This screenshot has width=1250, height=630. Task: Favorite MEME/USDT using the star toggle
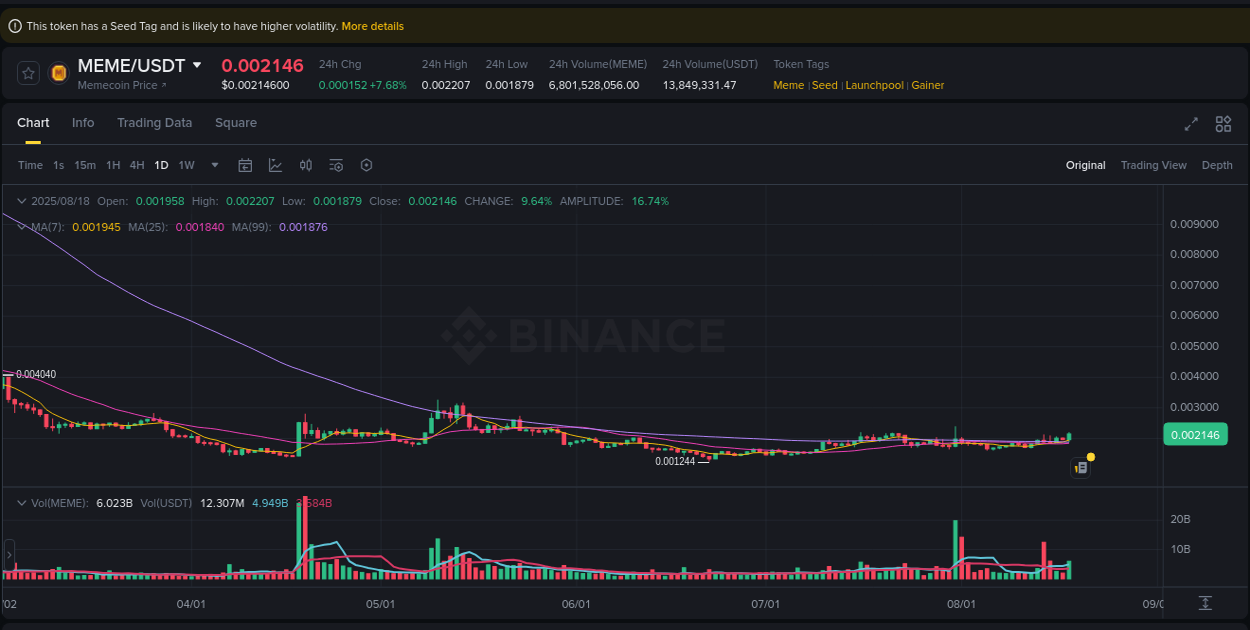tap(27, 73)
